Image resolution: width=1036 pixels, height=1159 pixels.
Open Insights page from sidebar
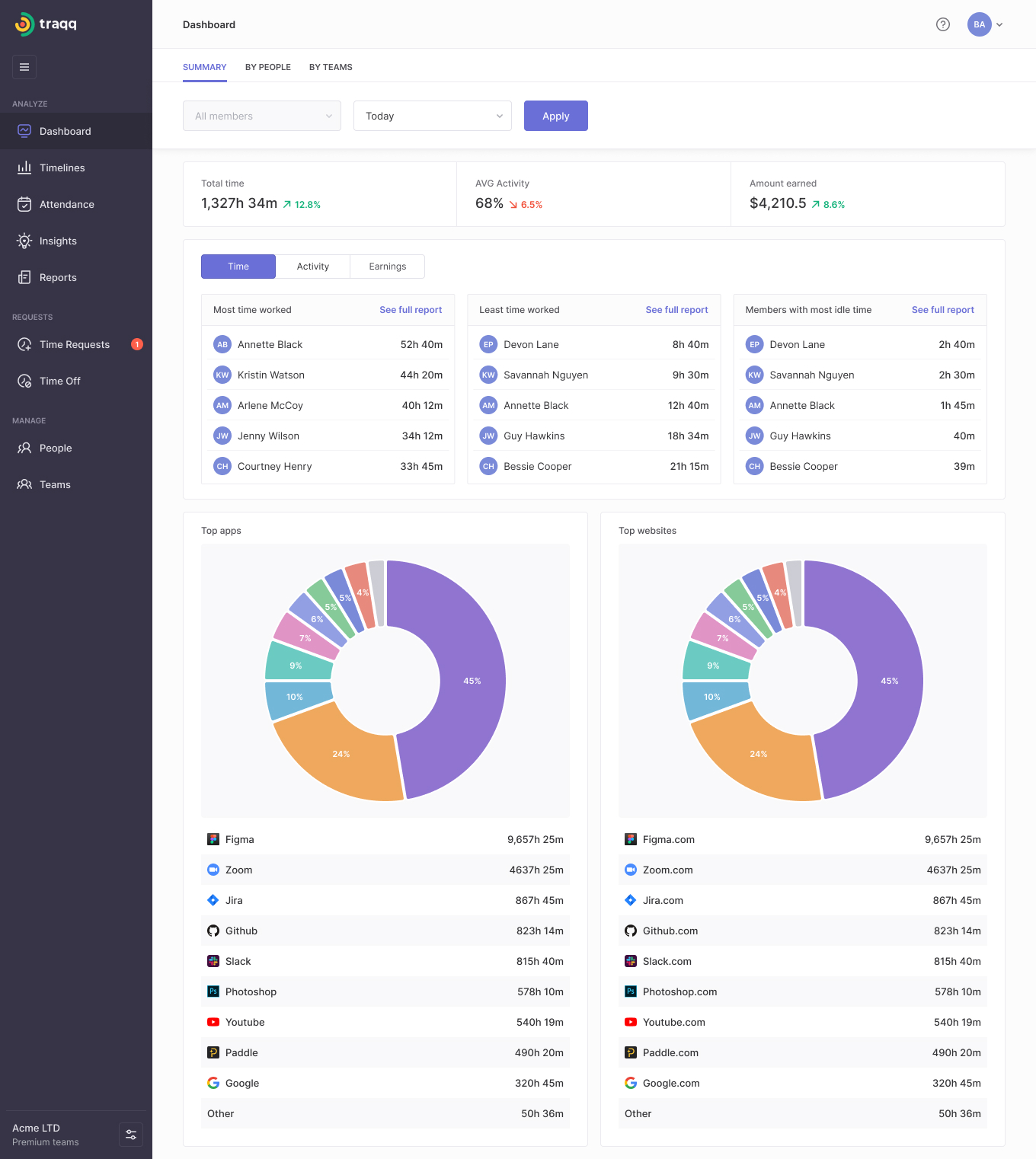(76, 241)
